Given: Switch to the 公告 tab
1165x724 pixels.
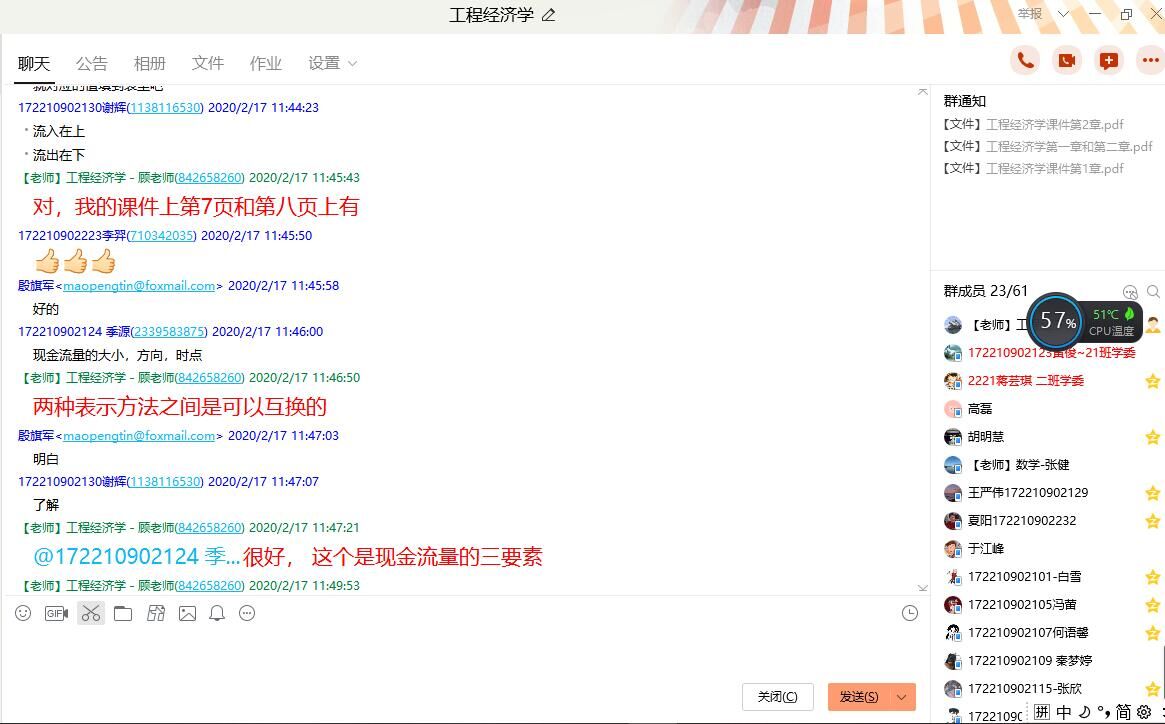Looking at the screenshot, I should coord(91,63).
